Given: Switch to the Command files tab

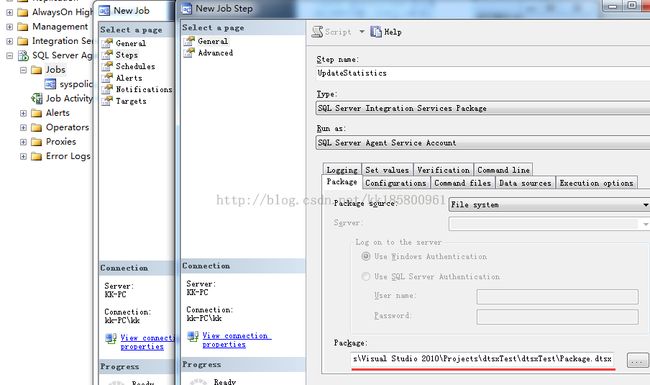Looking at the screenshot, I should (x=463, y=183).
